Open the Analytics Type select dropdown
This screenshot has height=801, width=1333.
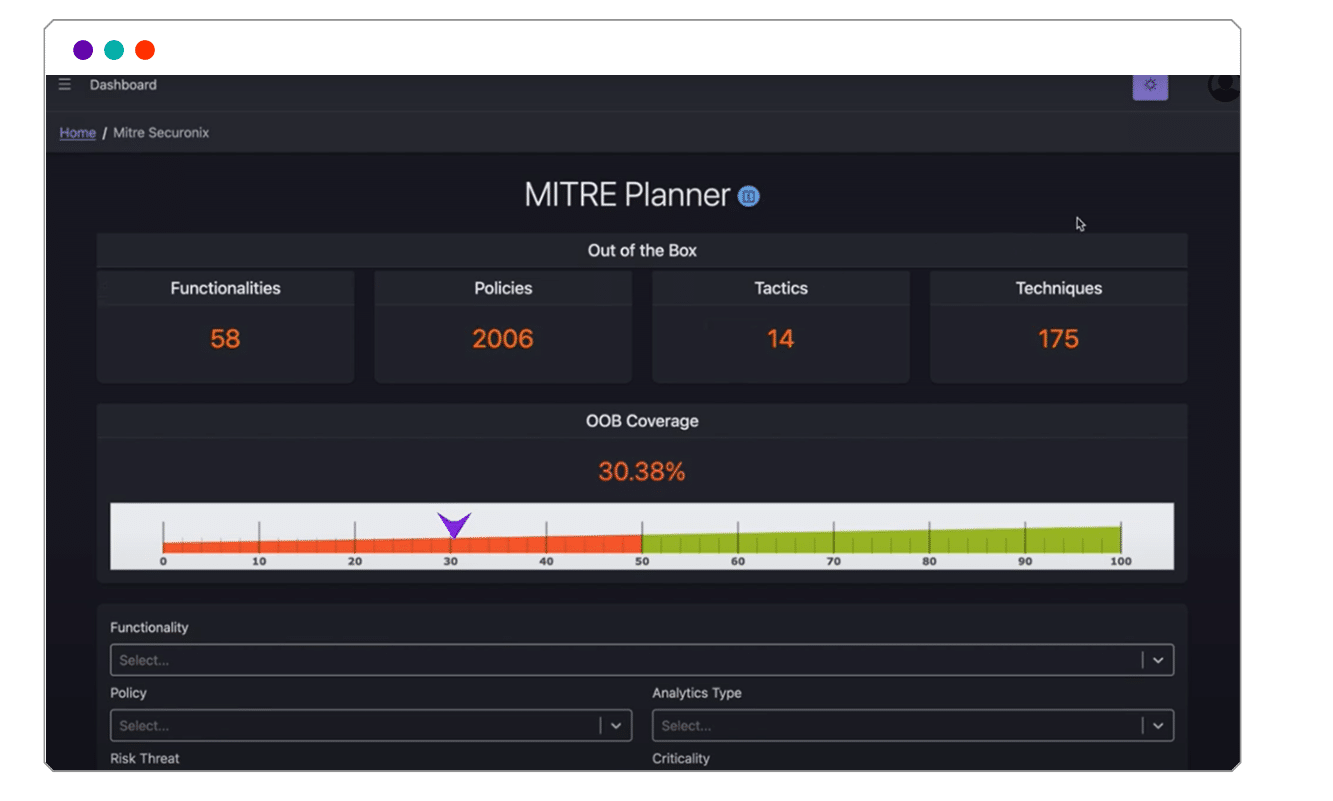[913, 725]
